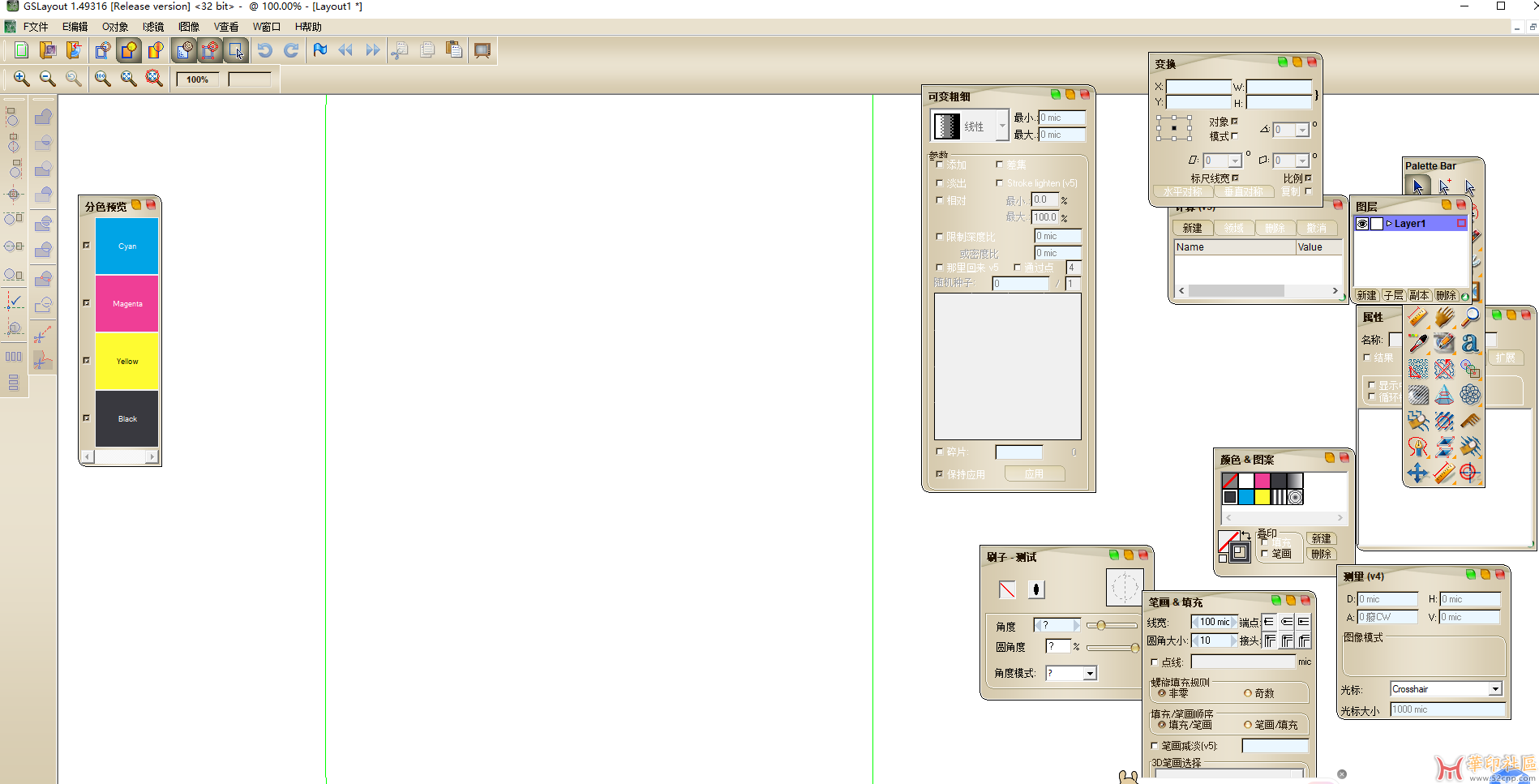
Task: Open the F文件 menu
Action: pyautogui.click(x=36, y=27)
